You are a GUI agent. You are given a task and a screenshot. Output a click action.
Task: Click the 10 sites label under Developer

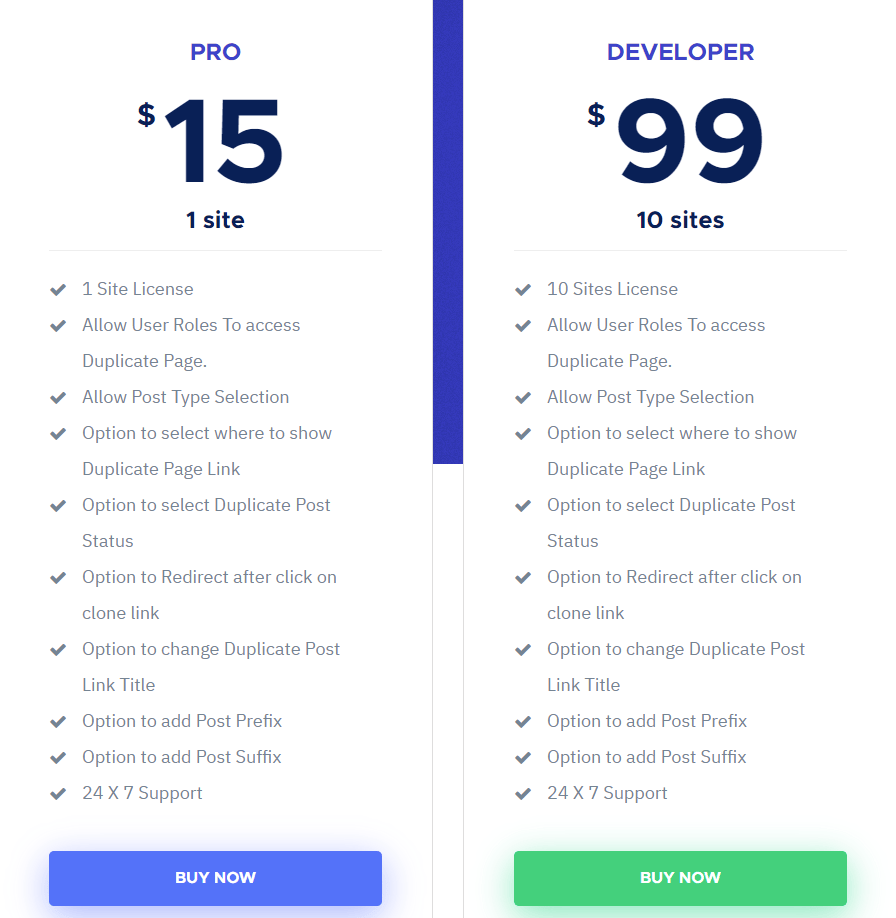pyautogui.click(x=680, y=220)
